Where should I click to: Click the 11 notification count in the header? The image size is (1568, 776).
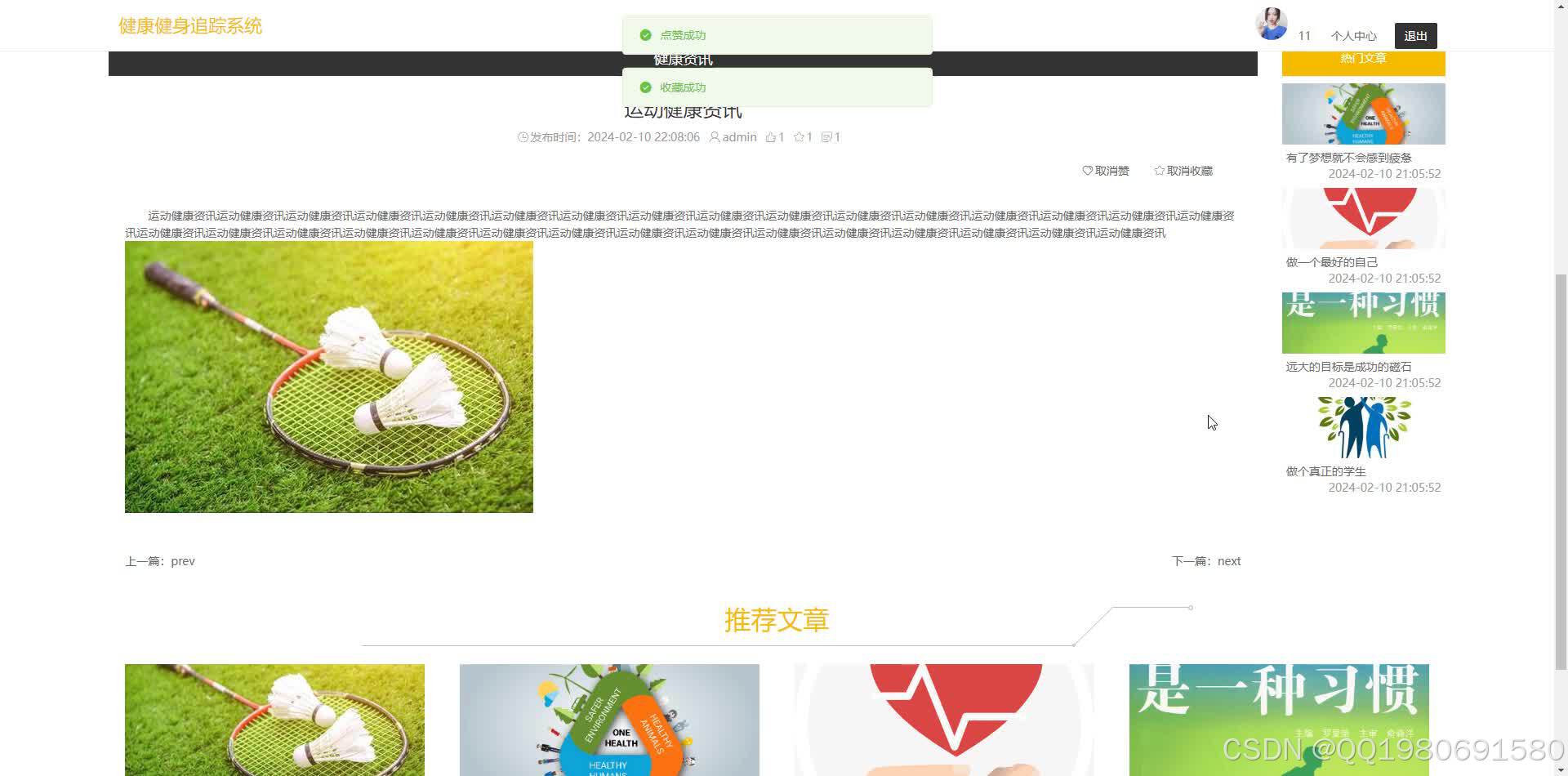tap(1304, 35)
